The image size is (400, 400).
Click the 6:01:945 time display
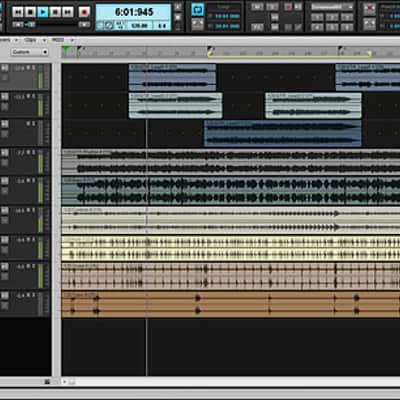pyautogui.click(x=134, y=12)
